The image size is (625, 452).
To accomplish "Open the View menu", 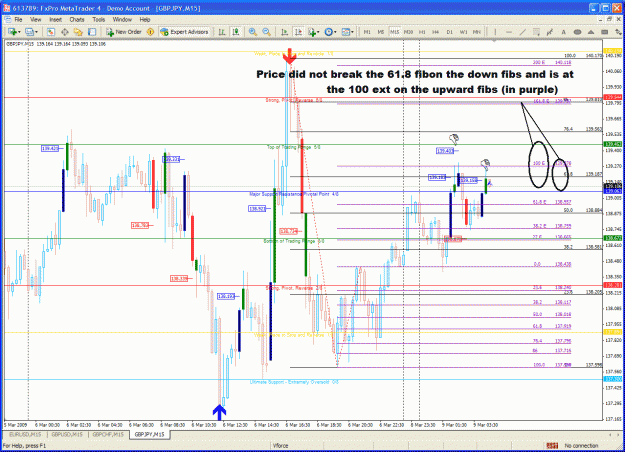I will (35, 19).
